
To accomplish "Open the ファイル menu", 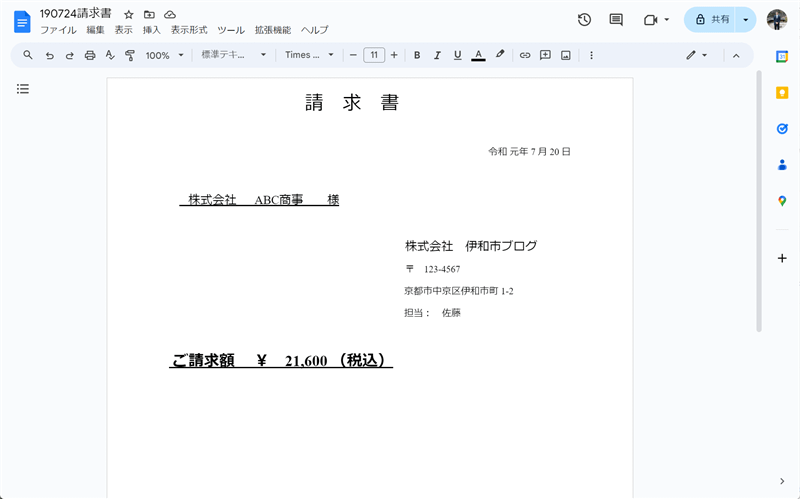I will coord(59,30).
